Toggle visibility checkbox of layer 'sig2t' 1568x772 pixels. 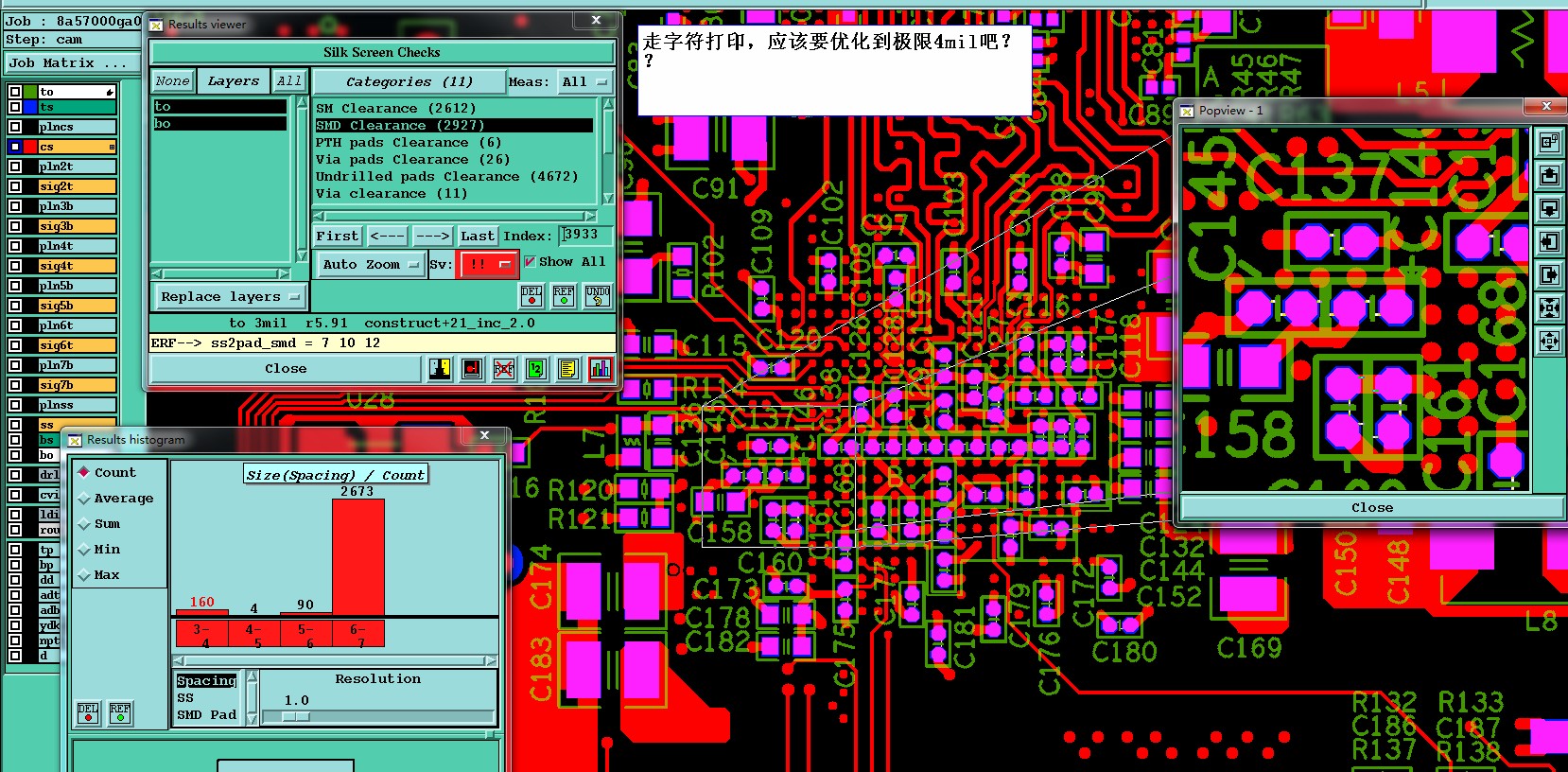tap(15, 186)
